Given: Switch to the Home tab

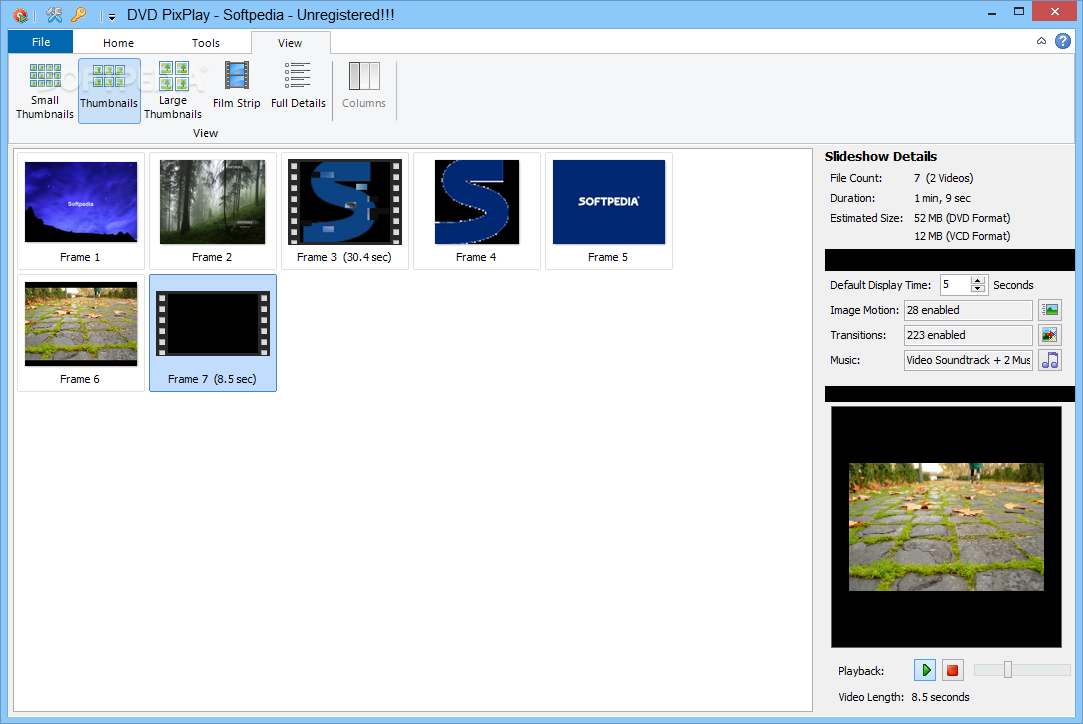Looking at the screenshot, I should (x=118, y=43).
